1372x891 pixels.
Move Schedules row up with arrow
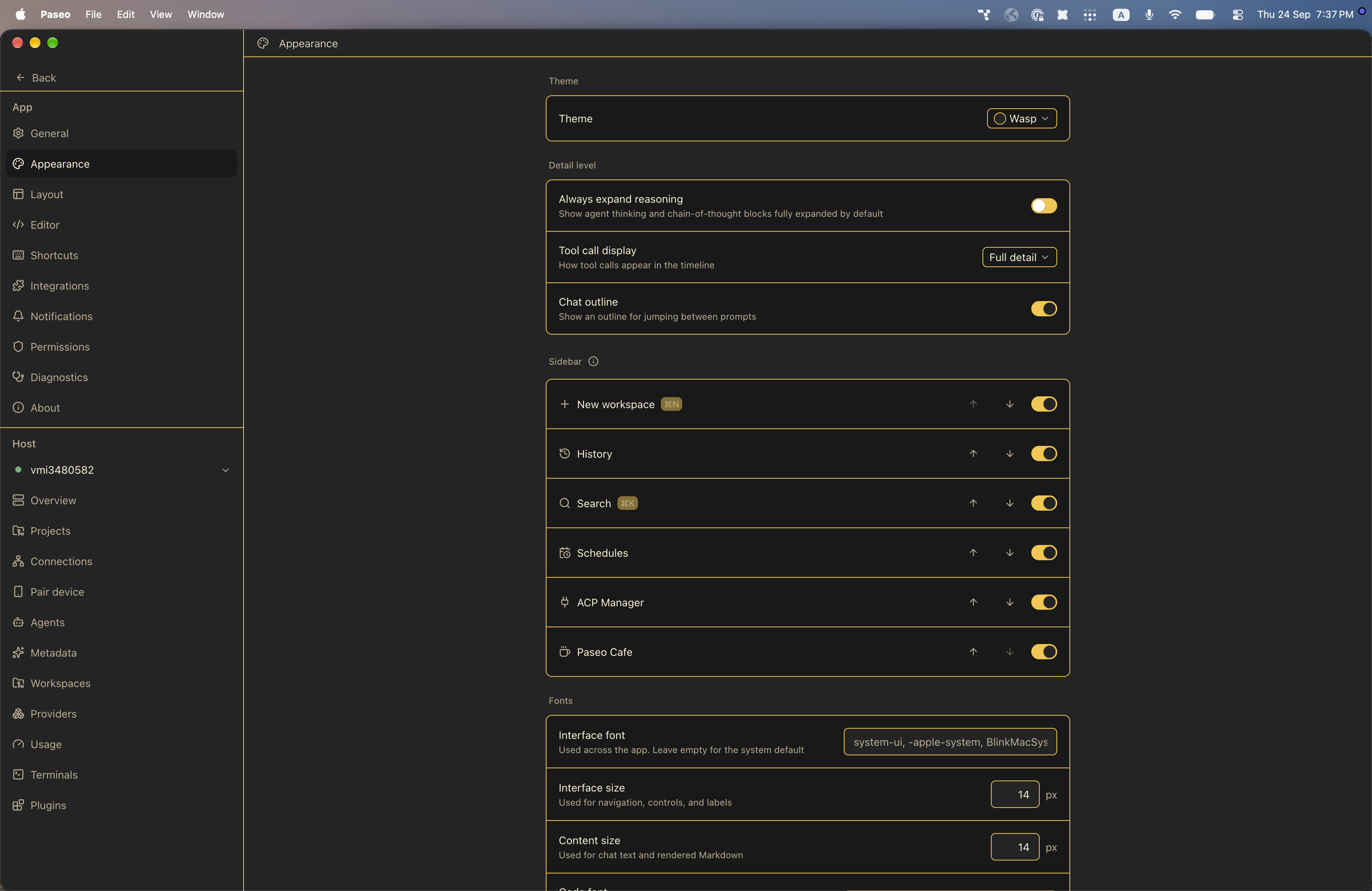pos(973,553)
